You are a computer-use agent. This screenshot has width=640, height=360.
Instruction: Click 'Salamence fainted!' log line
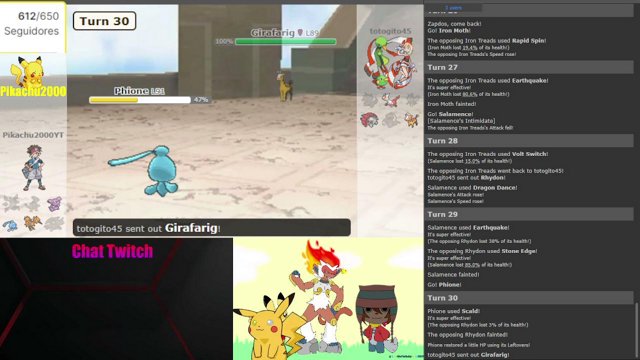[453, 275]
